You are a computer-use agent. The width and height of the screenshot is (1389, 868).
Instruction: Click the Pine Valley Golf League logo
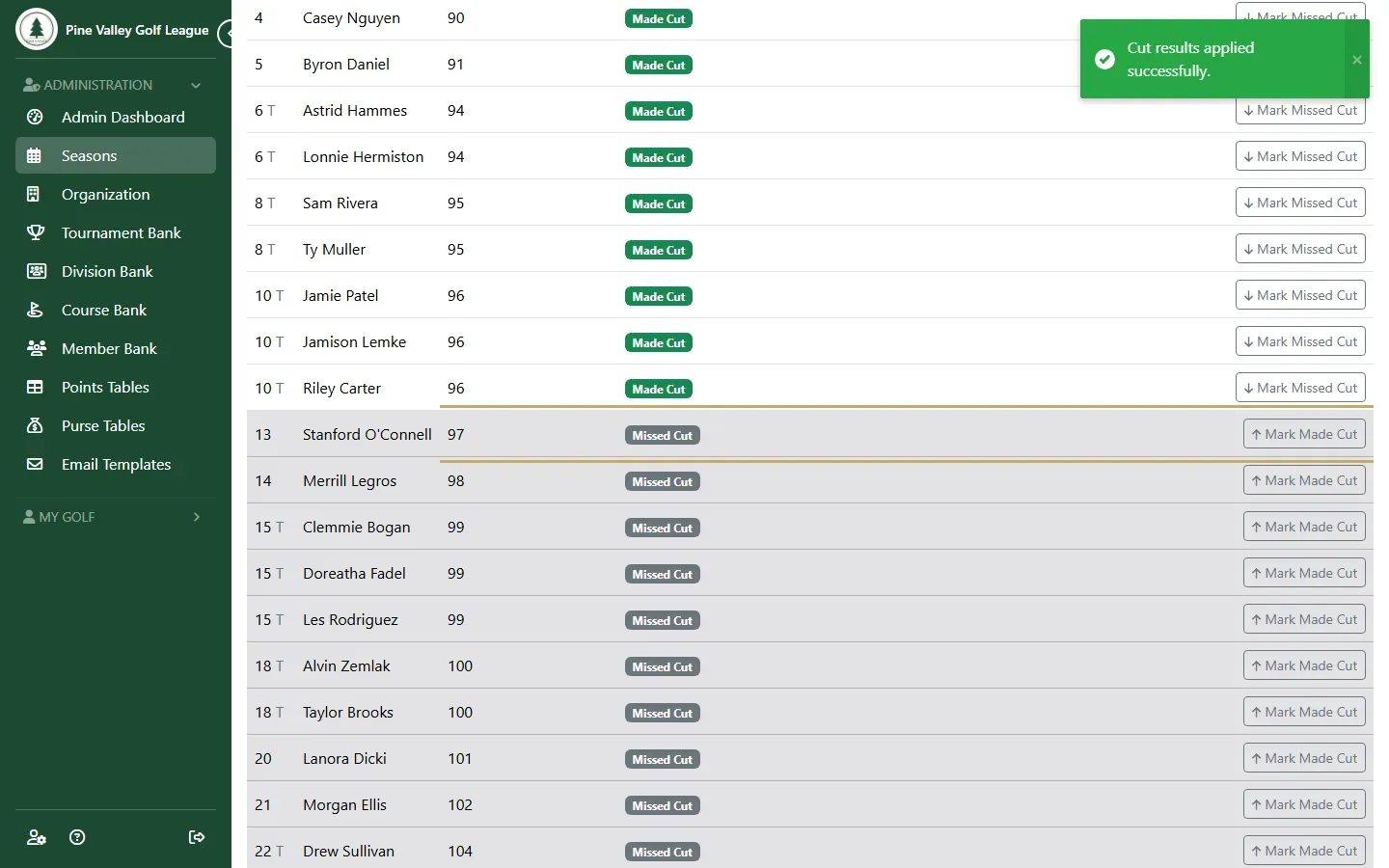(x=37, y=29)
